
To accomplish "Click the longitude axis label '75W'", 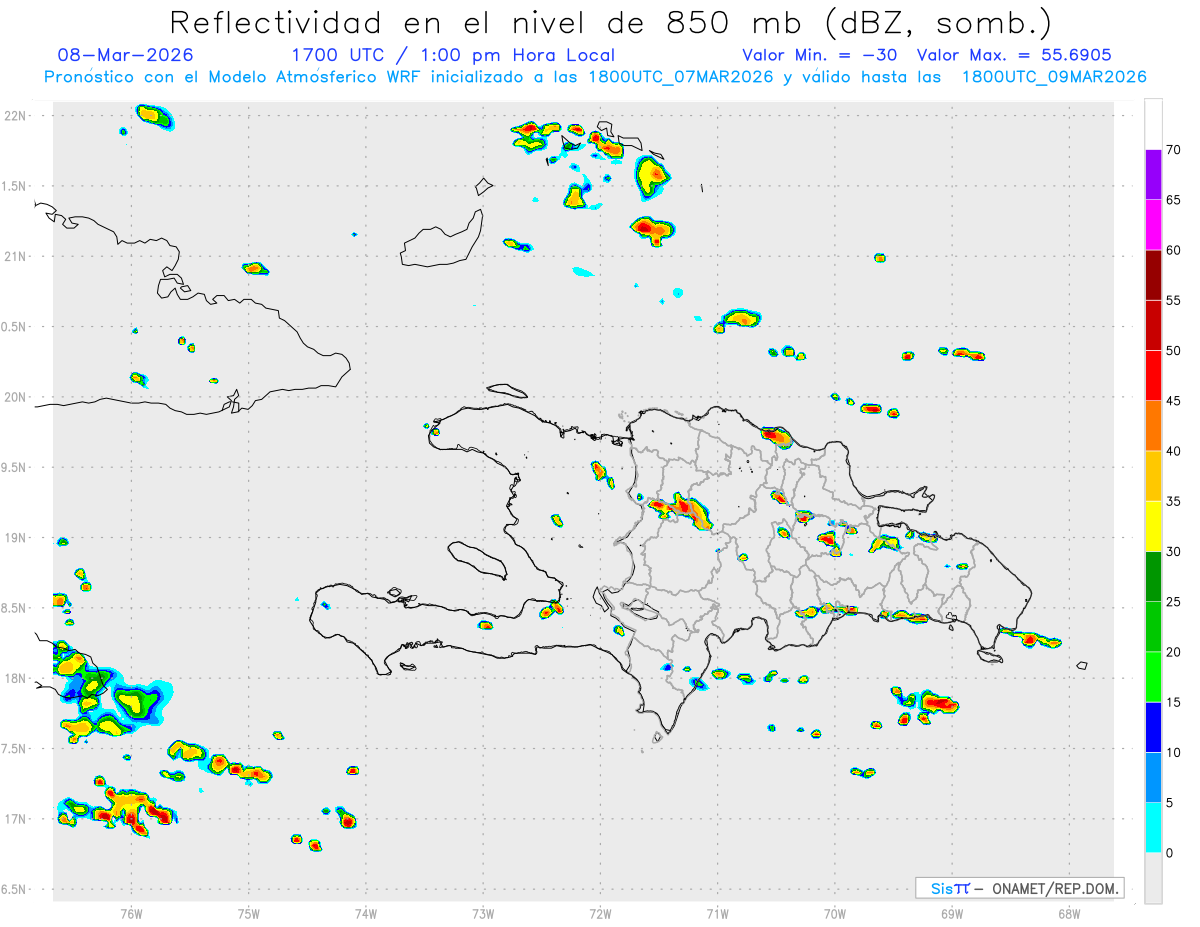I will point(249,912).
